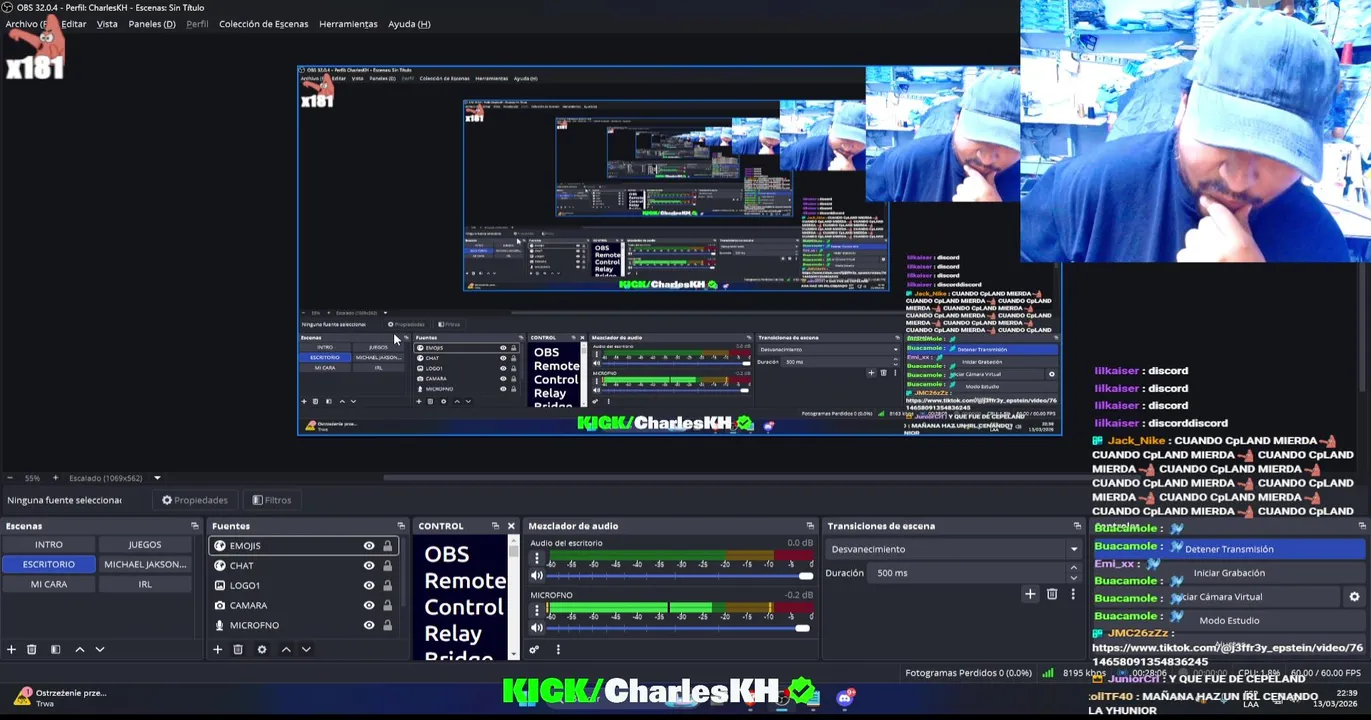1371x720 pixels.
Task: Toggle lock on LOGO1 source
Action: point(388,586)
